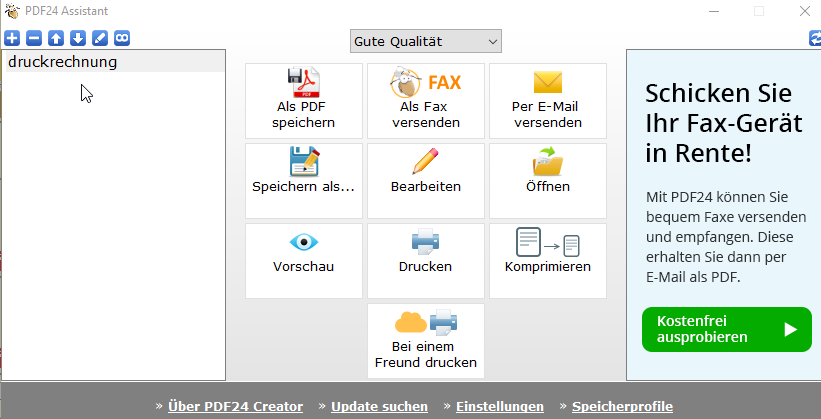Click the Öffnen folder tile
This screenshot has height=419, width=821.
click(x=548, y=181)
